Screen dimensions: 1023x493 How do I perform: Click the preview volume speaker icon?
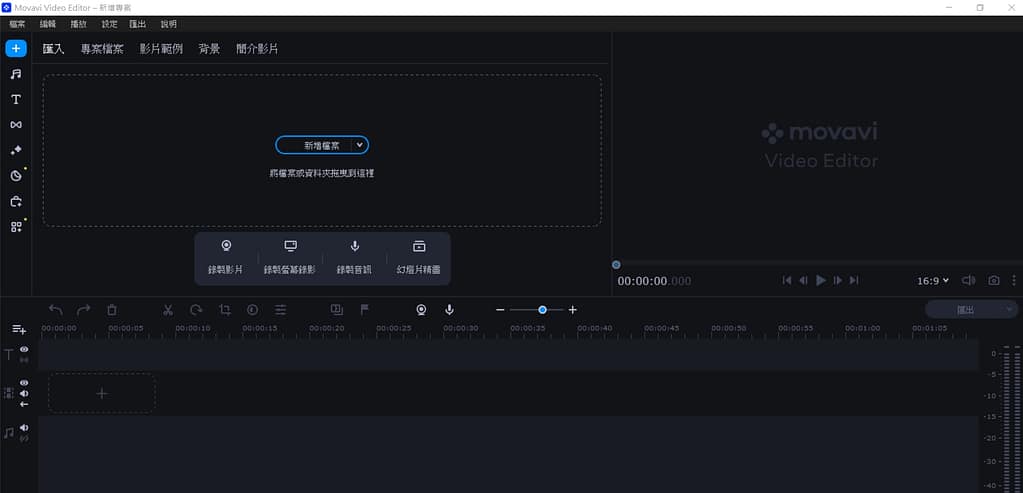click(969, 280)
